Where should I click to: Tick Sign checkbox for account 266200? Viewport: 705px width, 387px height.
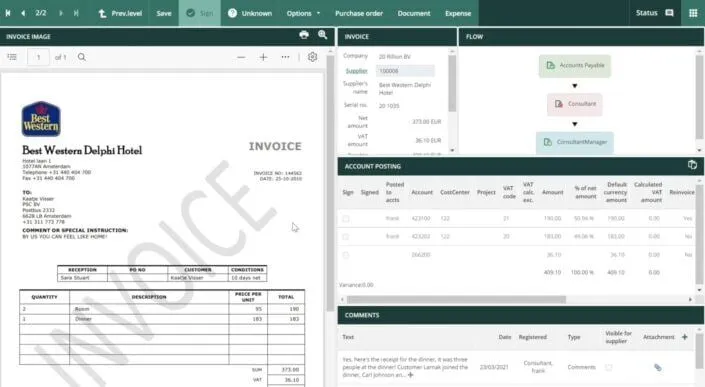coord(346,255)
